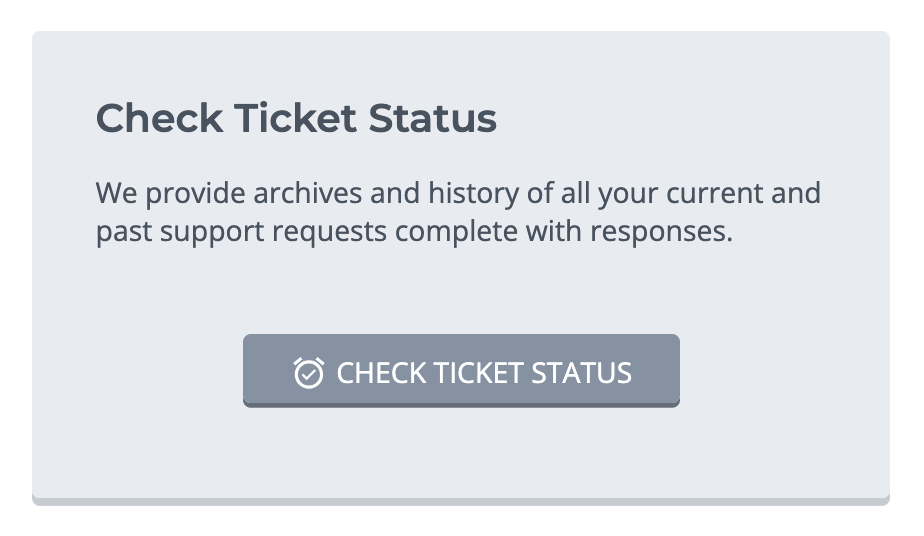The height and width of the screenshot is (536, 924).
Task: Click "TICKET" on the button label
Action: pyautogui.click(x=475, y=373)
